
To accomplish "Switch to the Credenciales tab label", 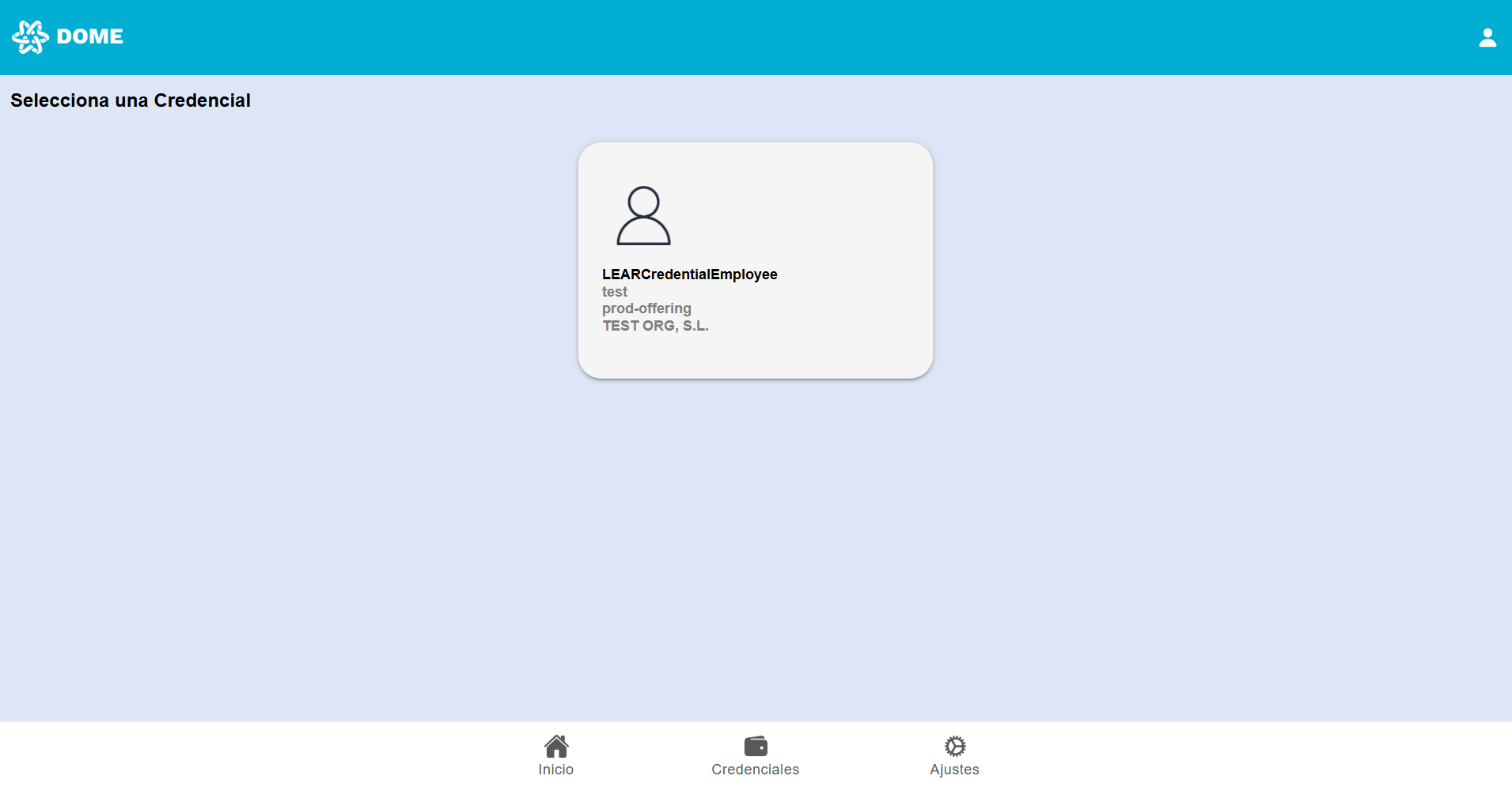I will click(755, 770).
